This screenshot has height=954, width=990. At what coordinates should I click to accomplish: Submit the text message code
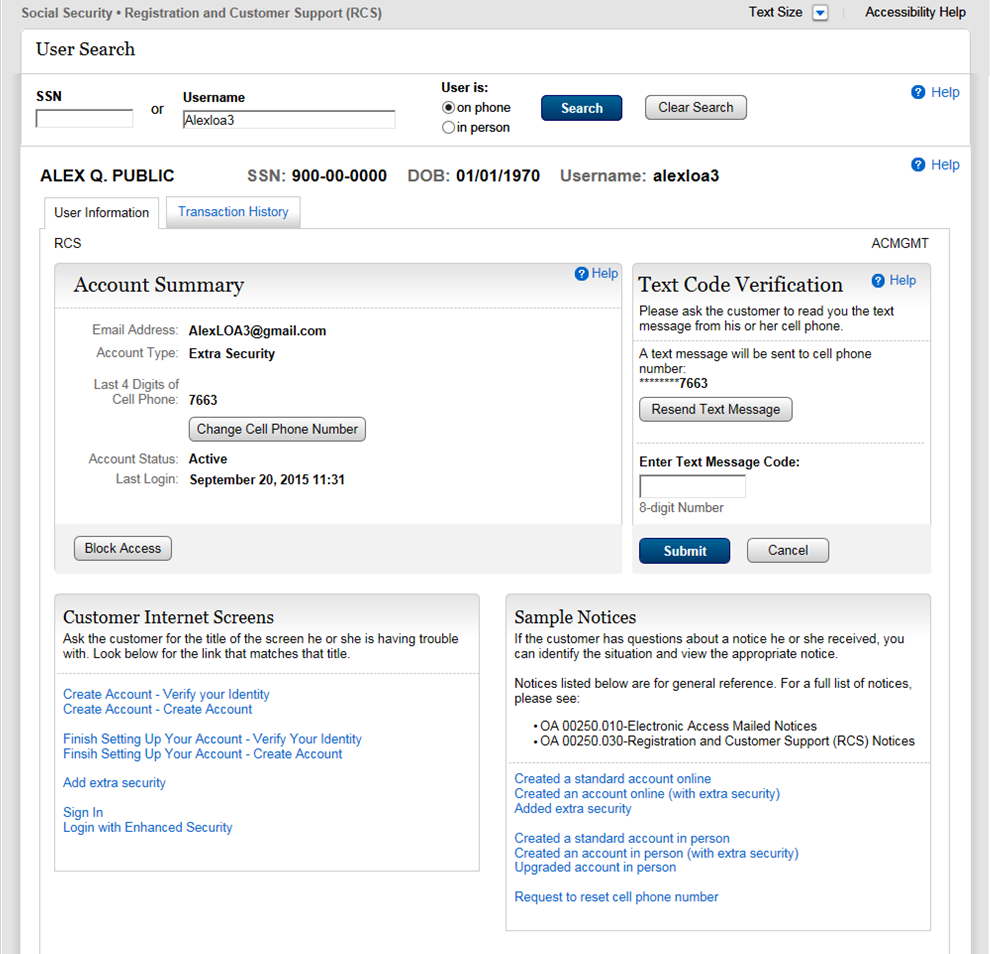pos(684,551)
